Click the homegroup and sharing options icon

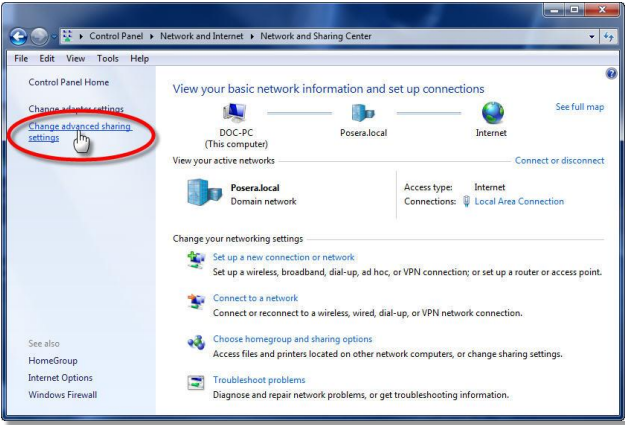tap(196, 343)
